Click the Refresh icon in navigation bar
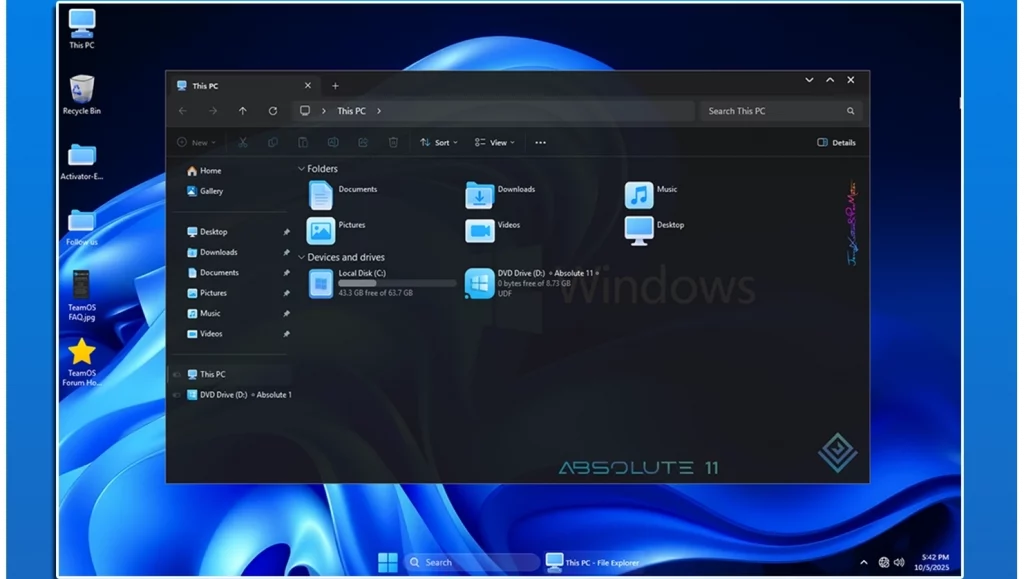Image resolution: width=1024 pixels, height=579 pixels. [x=272, y=111]
